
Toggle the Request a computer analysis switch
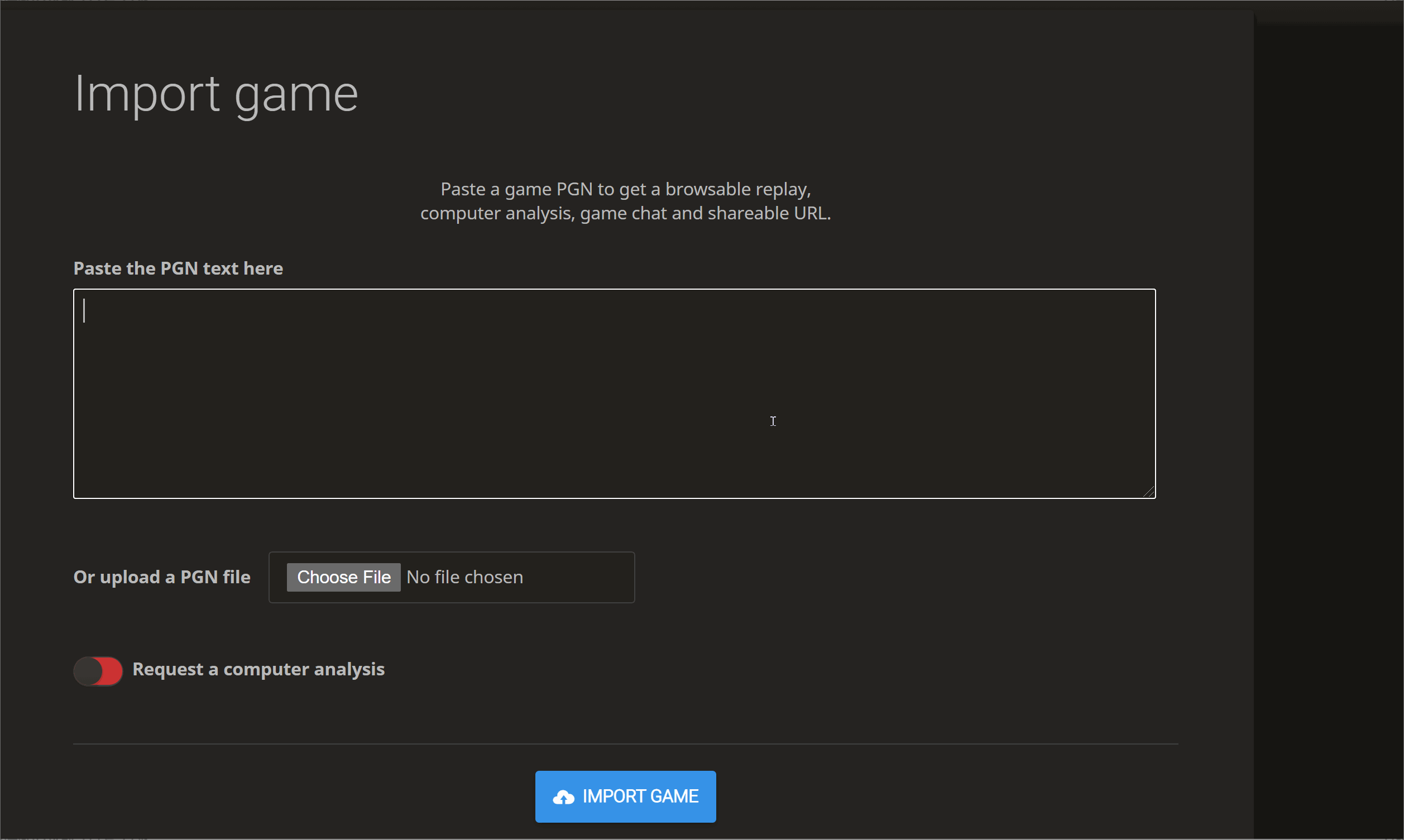point(98,671)
